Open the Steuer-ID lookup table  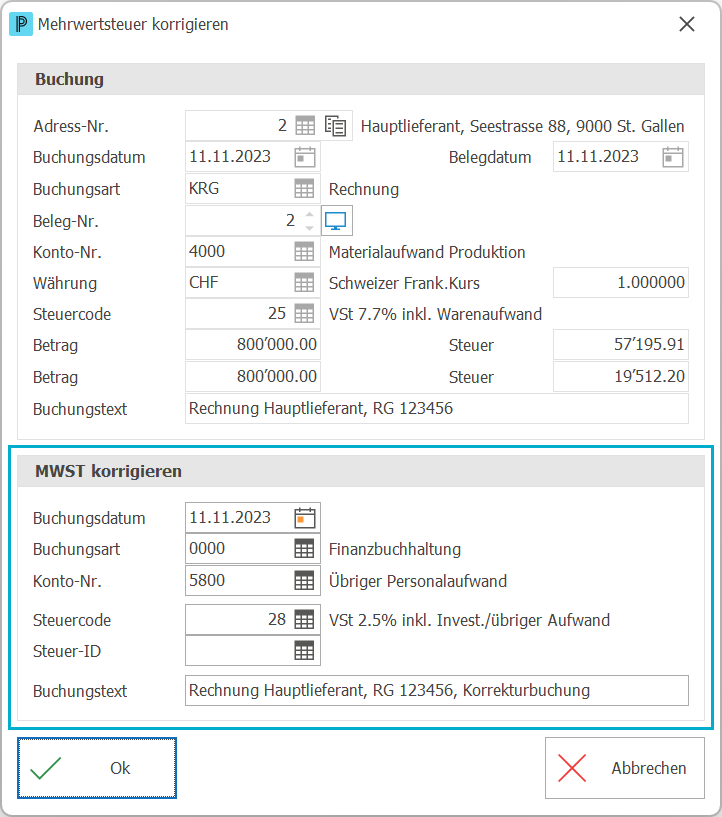304,651
